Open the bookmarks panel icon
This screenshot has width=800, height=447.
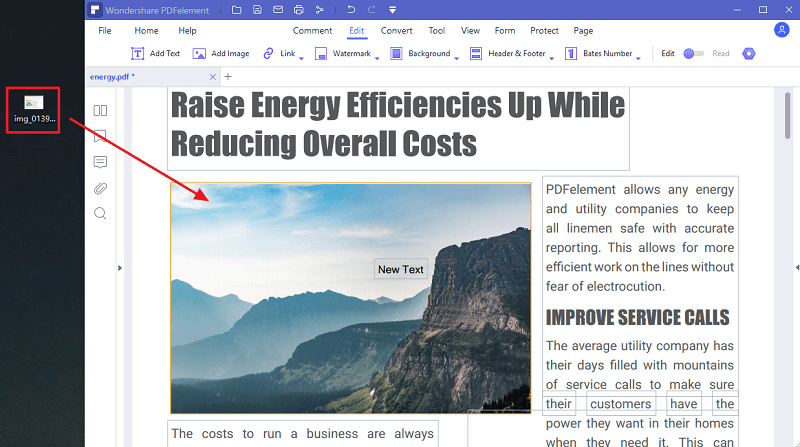pos(101,136)
